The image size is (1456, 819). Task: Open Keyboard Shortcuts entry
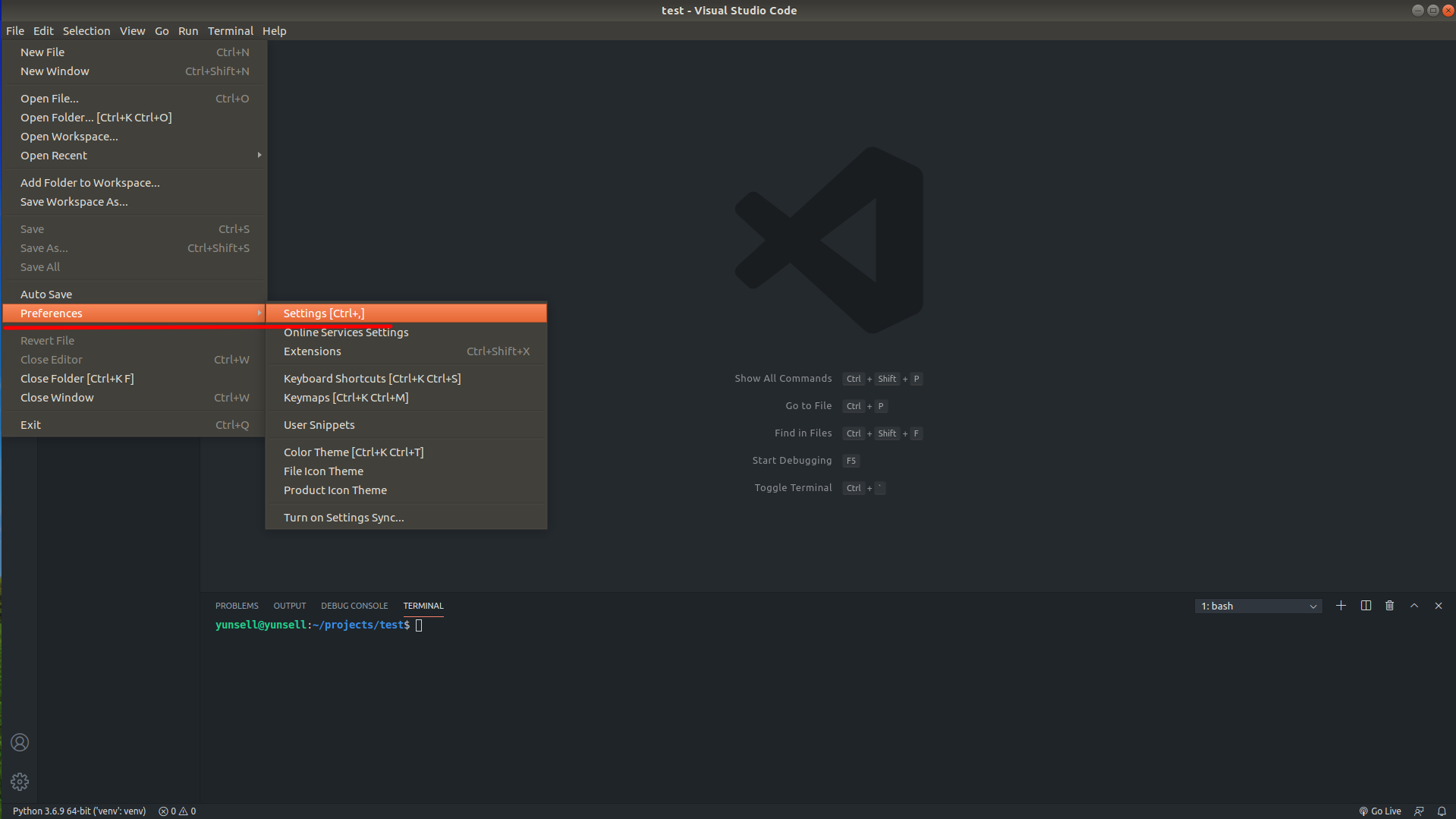pyautogui.click(x=406, y=379)
